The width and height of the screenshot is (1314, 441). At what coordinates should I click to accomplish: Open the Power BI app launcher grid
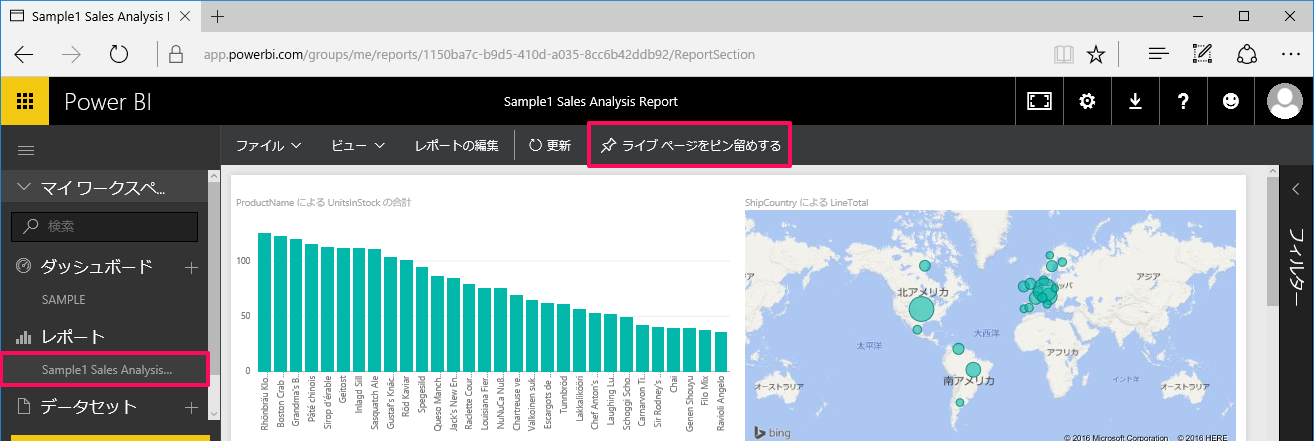coord(25,101)
